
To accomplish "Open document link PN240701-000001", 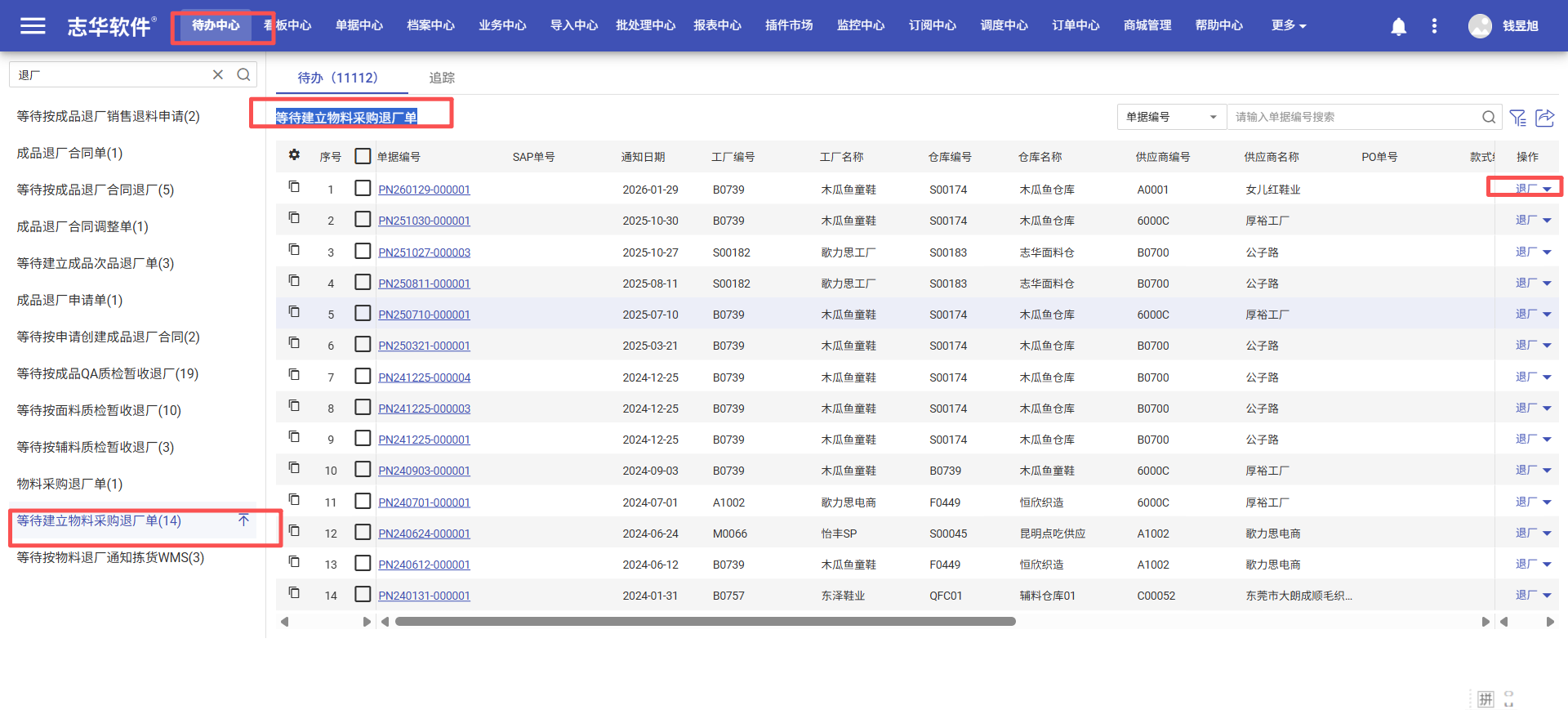I will pyautogui.click(x=424, y=502).
